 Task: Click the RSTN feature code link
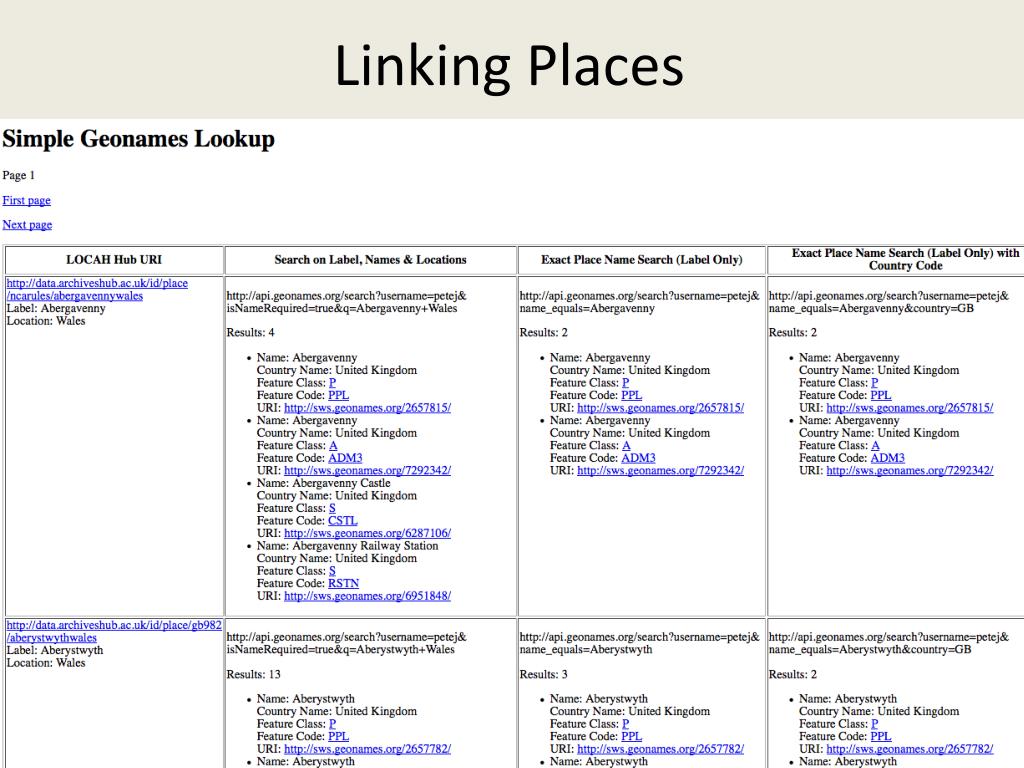[x=343, y=583]
